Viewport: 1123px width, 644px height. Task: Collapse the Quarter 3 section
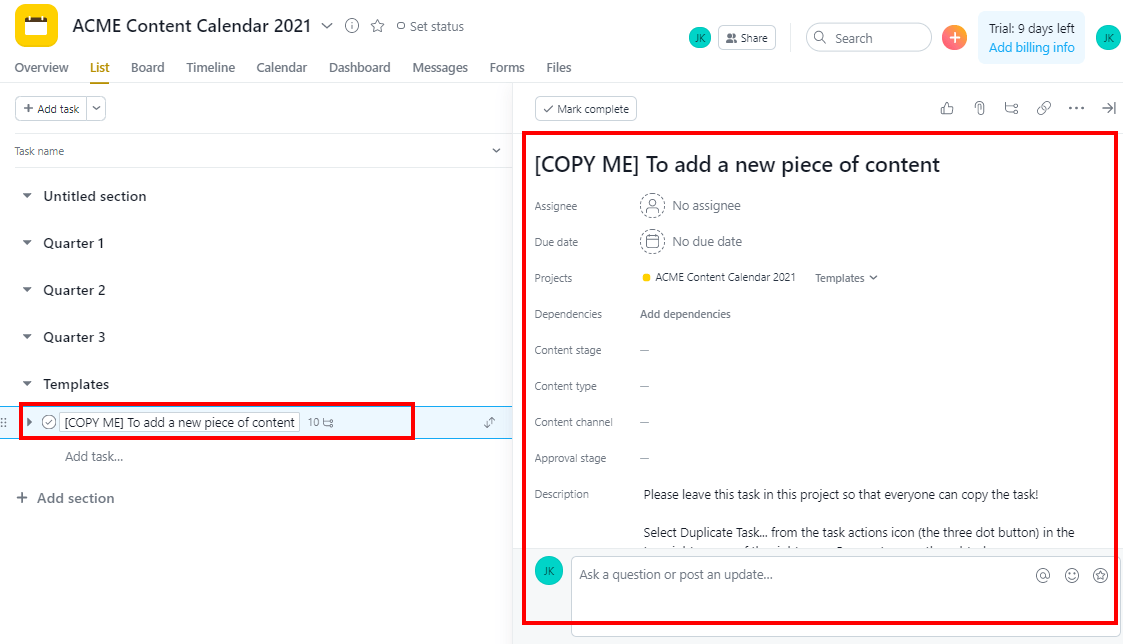[x=27, y=337]
